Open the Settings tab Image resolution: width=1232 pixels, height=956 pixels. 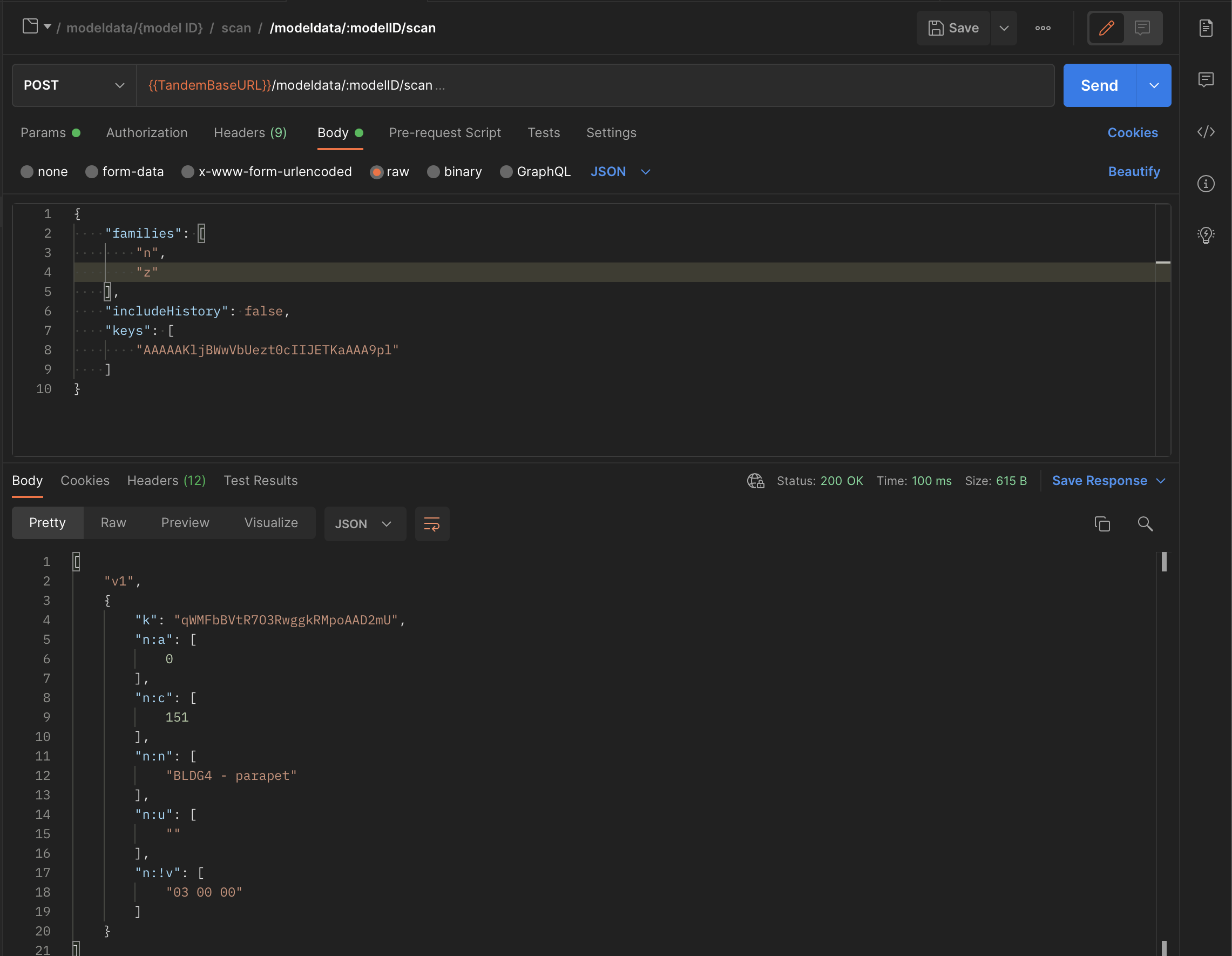click(x=611, y=133)
